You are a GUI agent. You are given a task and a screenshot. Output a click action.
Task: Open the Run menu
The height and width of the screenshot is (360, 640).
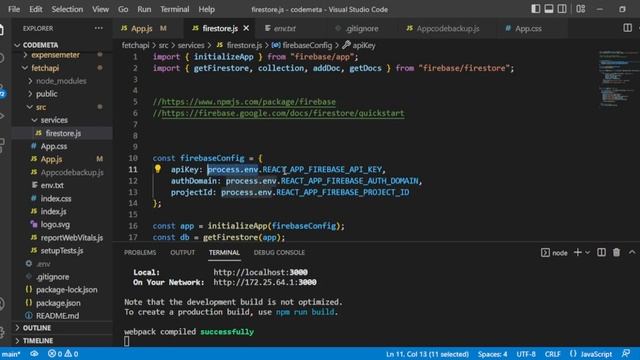point(144,9)
